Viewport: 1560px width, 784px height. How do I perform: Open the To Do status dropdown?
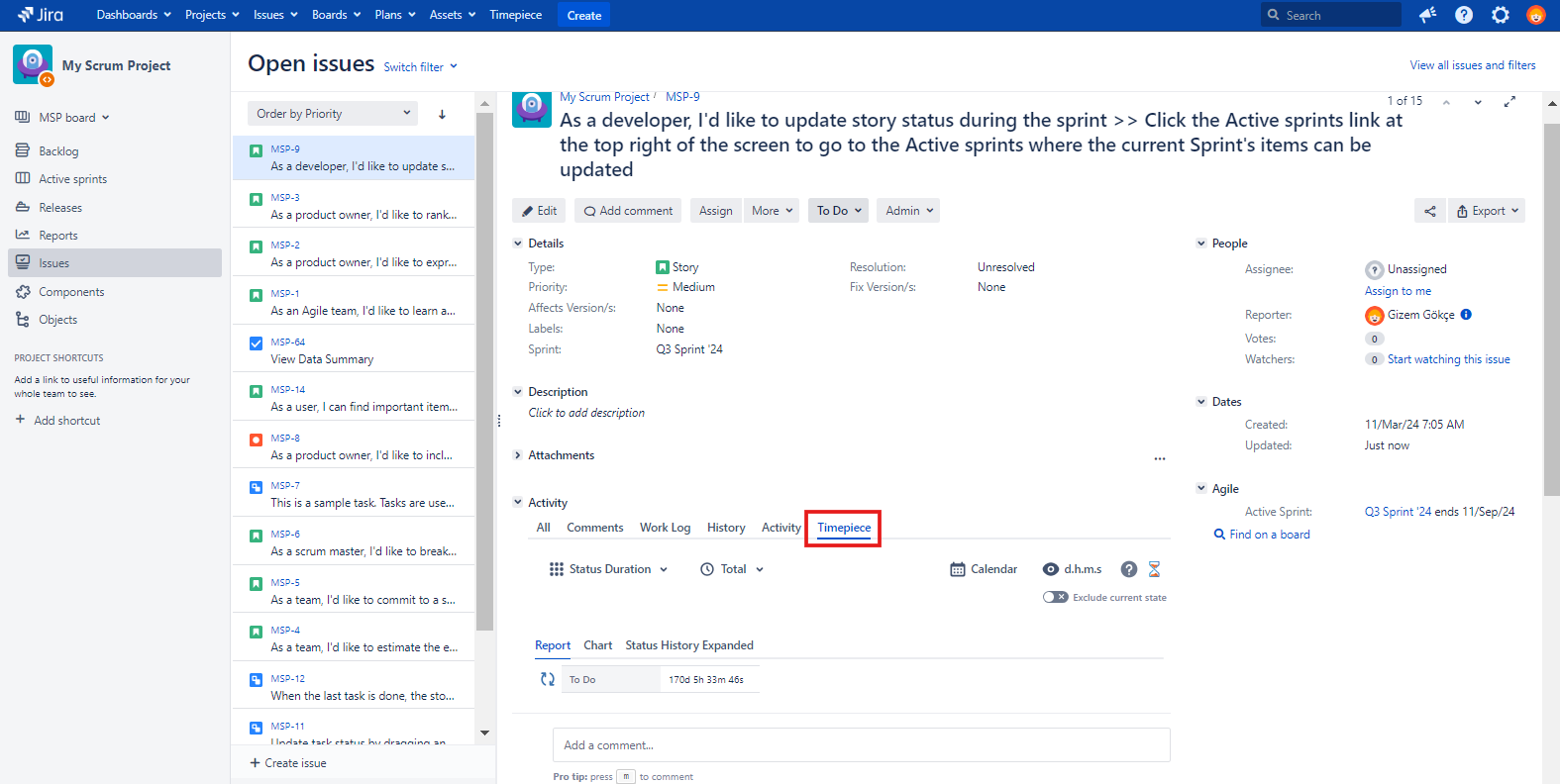838,211
